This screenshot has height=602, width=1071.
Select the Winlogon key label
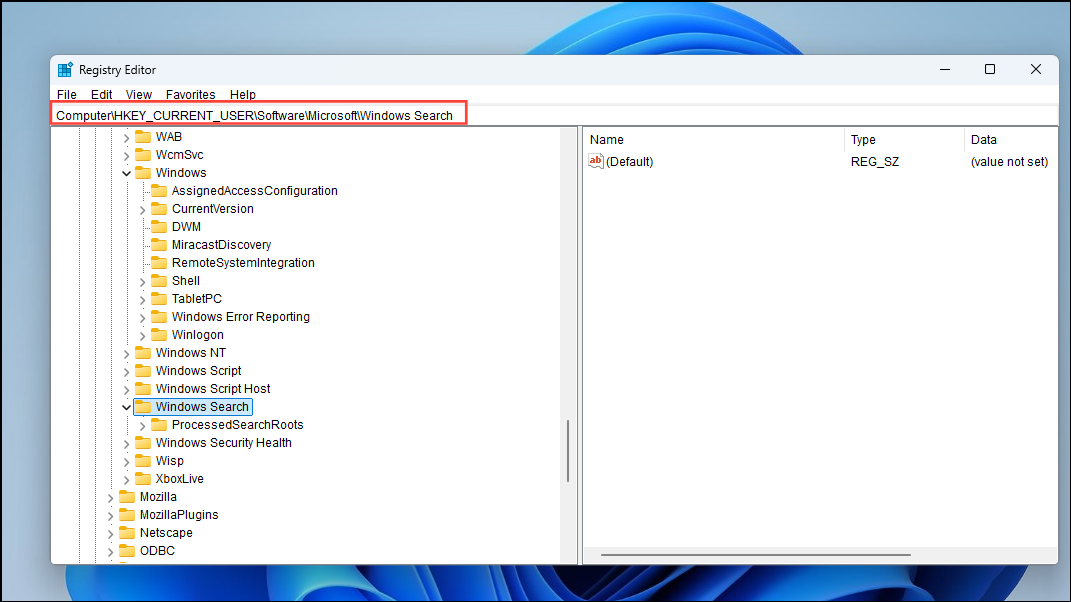click(x=197, y=334)
